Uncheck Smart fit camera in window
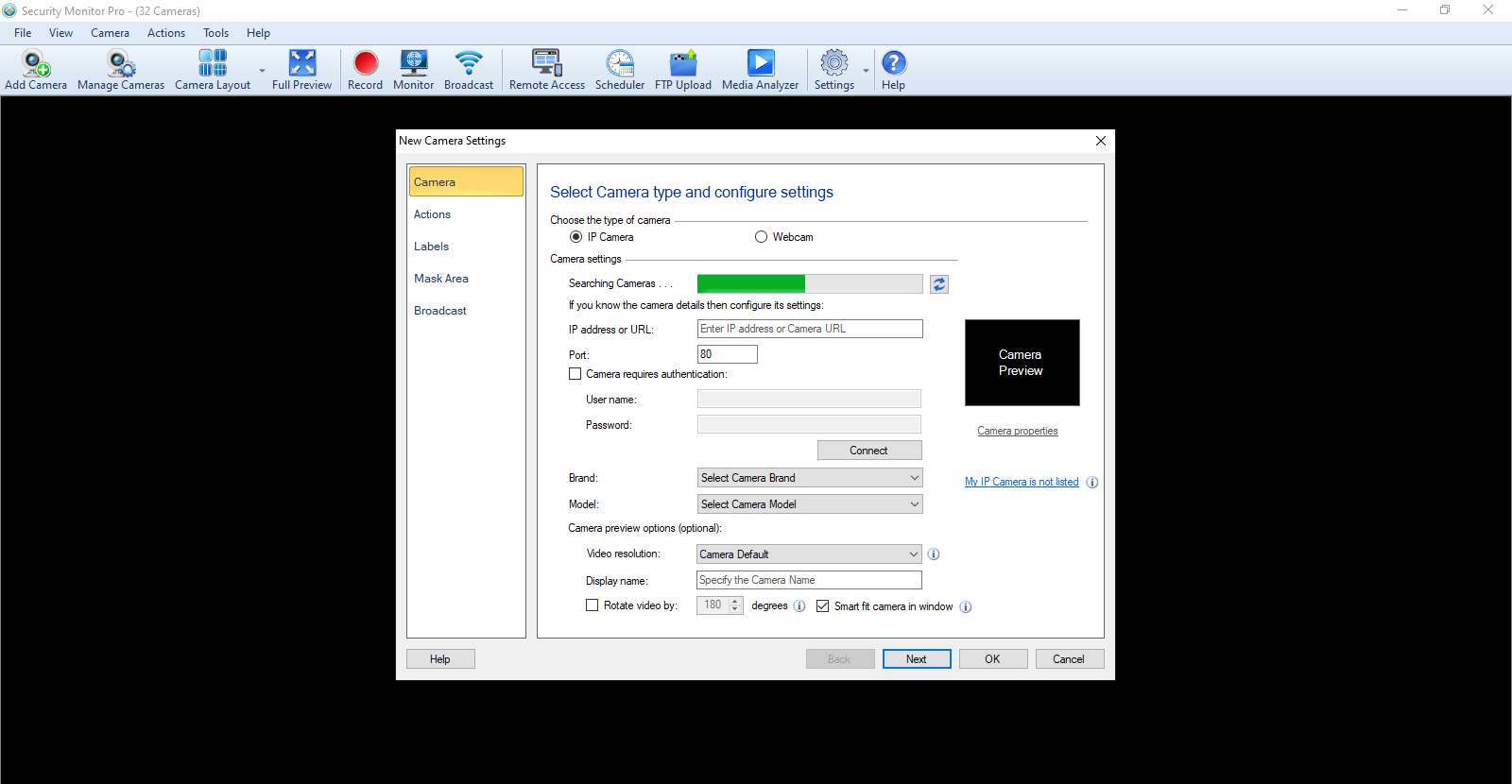 pos(822,606)
